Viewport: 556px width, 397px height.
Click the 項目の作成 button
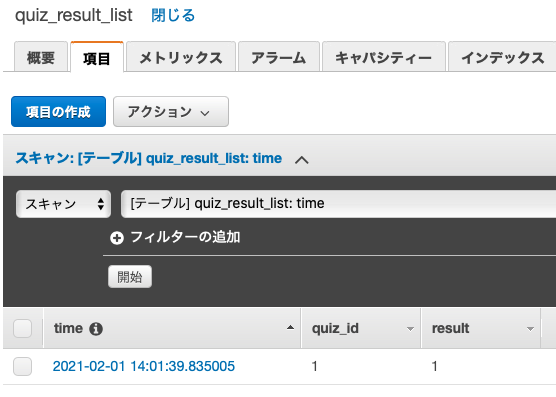[59, 112]
